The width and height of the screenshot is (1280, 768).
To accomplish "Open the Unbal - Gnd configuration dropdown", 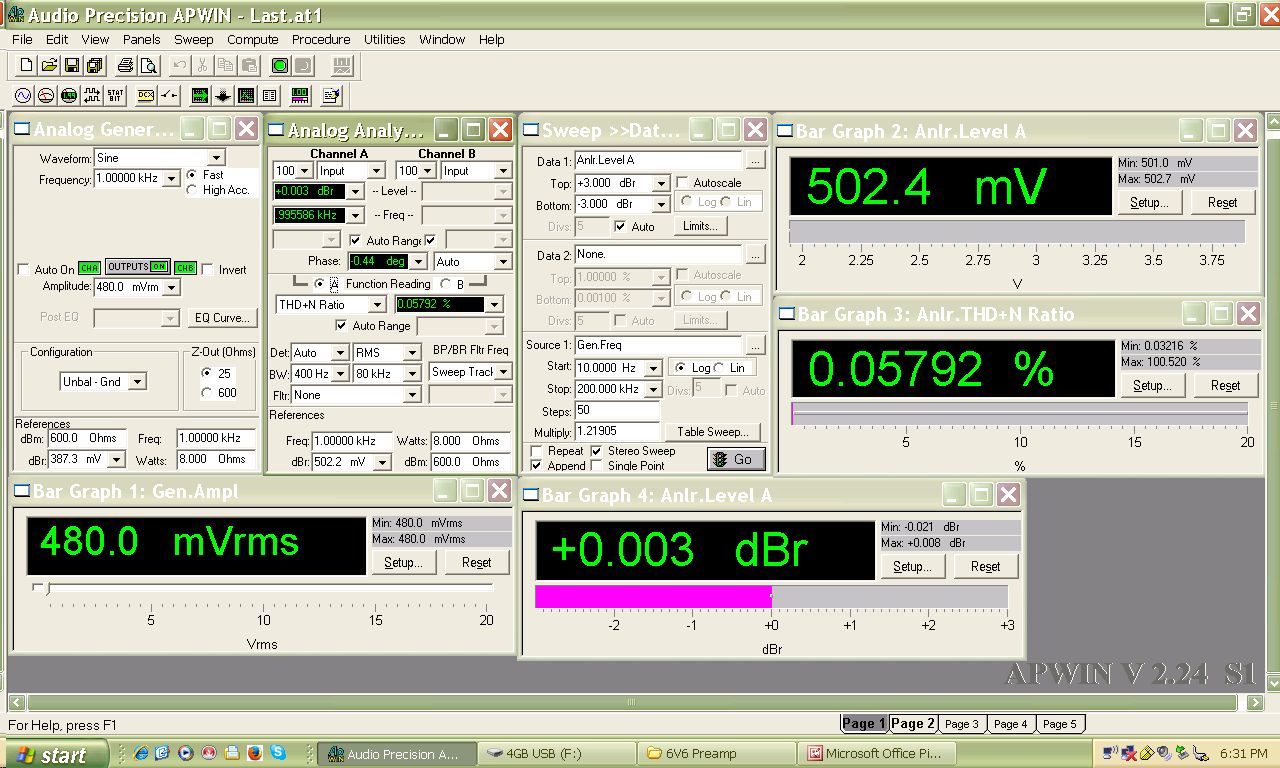I will pos(137,381).
